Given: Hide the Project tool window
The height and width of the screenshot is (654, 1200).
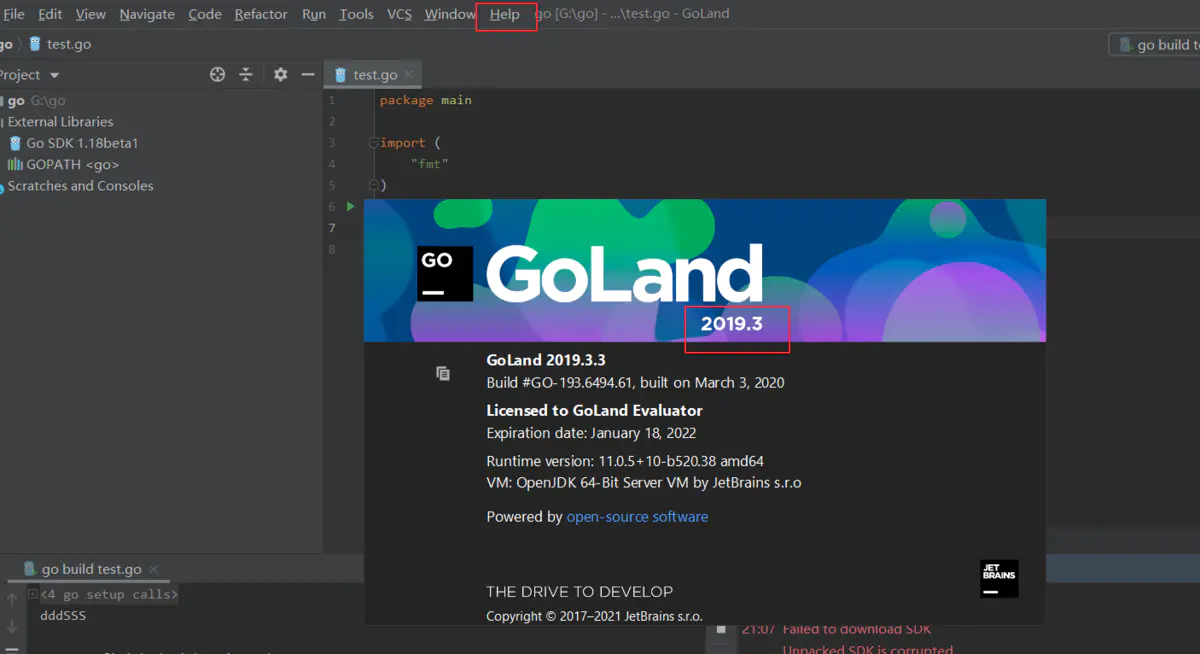Looking at the screenshot, I should [309, 75].
